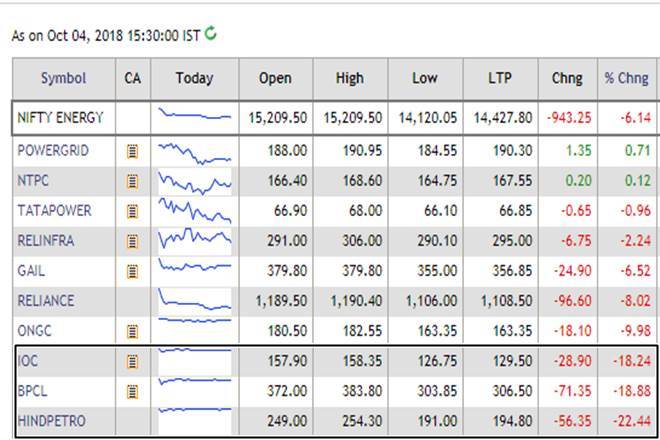Select POWERGRID LTP value 190.30
The image size is (660, 440).
(x=513, y=151)
